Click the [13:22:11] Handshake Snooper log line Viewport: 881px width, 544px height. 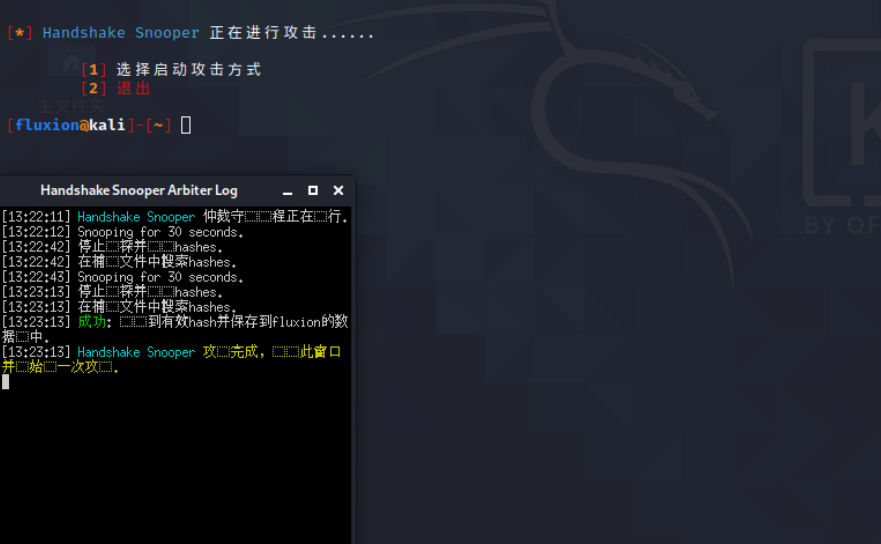[175, 216]
